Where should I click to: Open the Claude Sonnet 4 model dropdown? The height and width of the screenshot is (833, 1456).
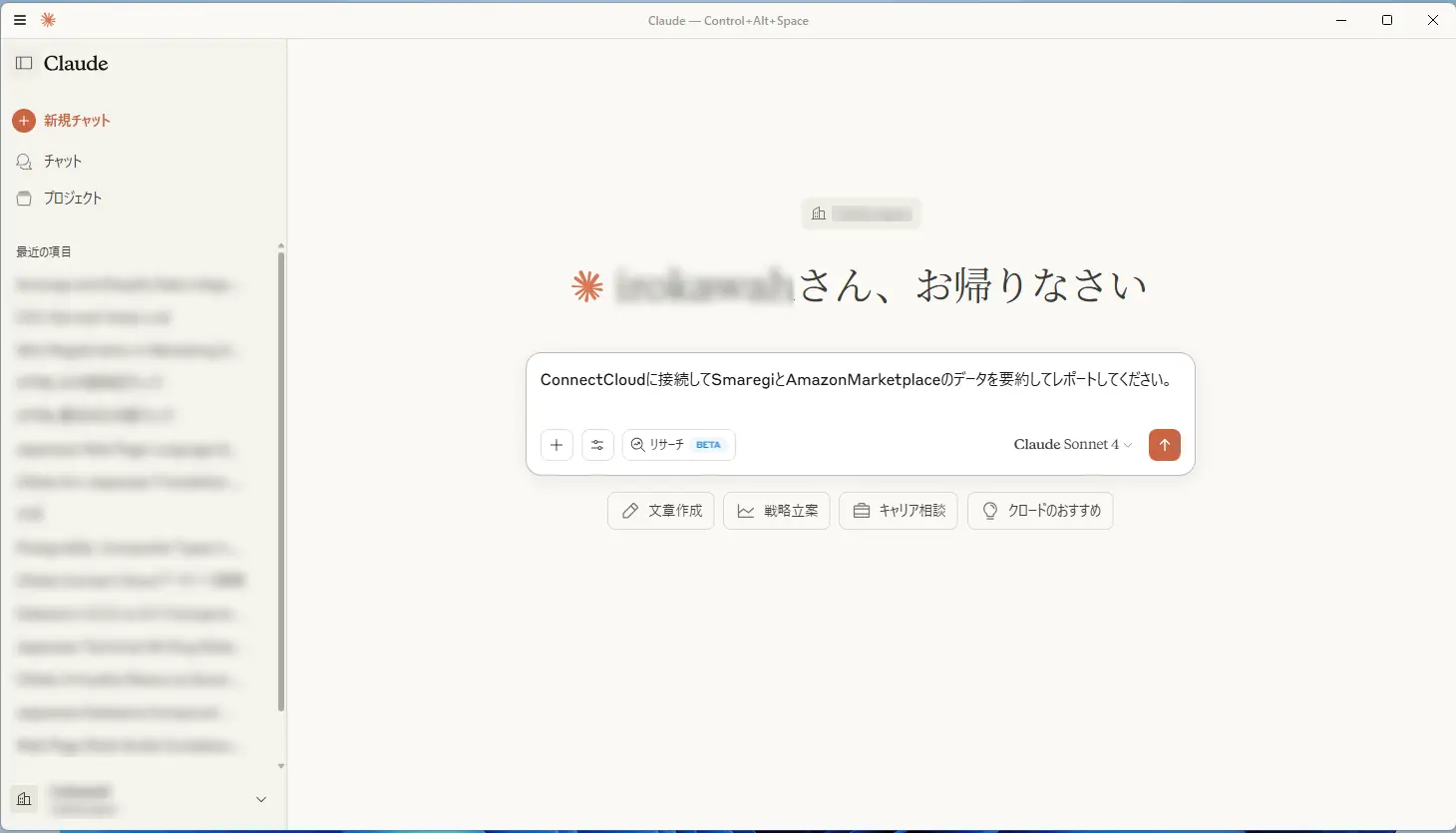click(1071, 445)
